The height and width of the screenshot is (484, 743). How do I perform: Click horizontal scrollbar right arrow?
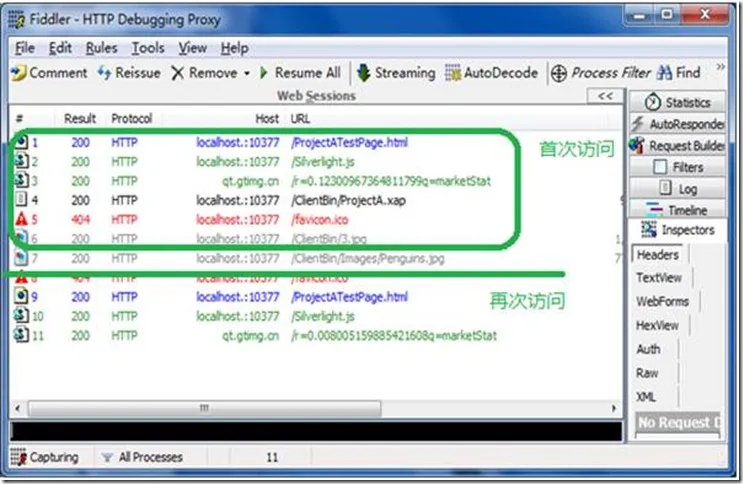tap(614, 408)
